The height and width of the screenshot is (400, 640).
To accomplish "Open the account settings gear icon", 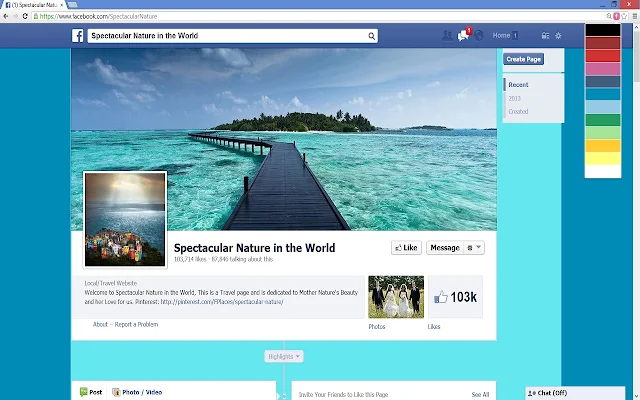I will click(558, 36).
